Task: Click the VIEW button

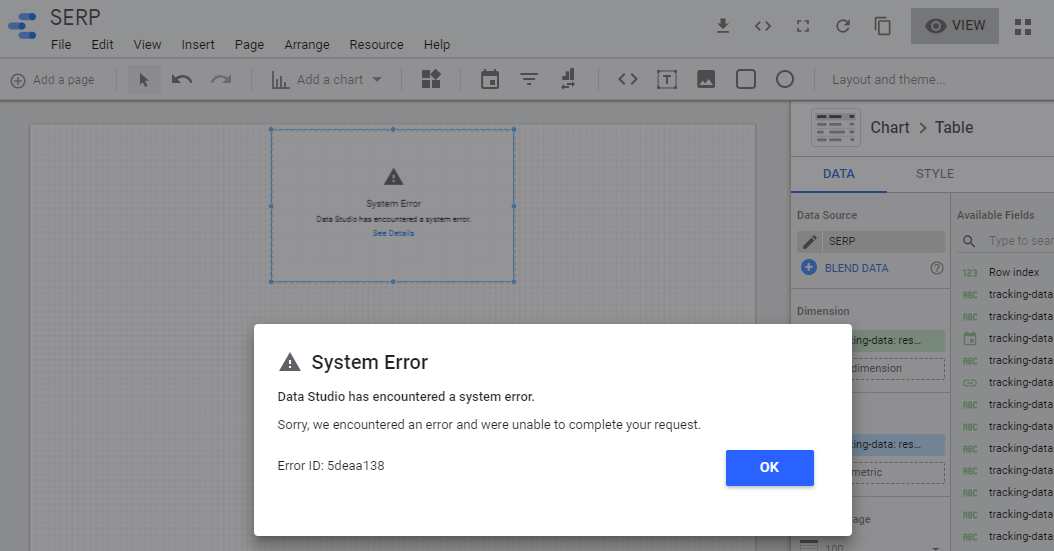Action: (955, 26)
